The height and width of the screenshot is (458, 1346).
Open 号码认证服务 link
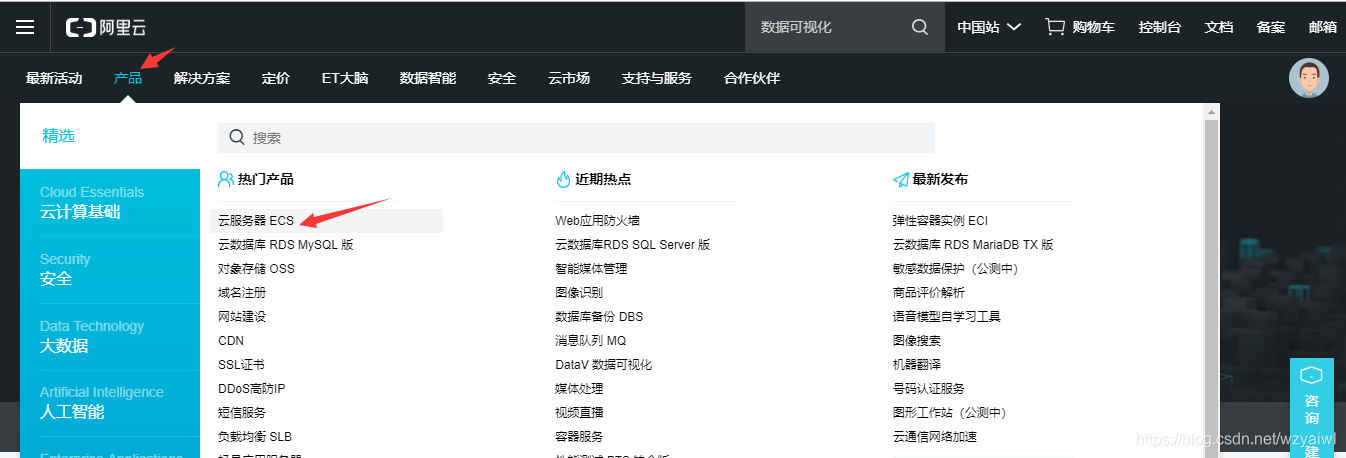tap(928, 389)
